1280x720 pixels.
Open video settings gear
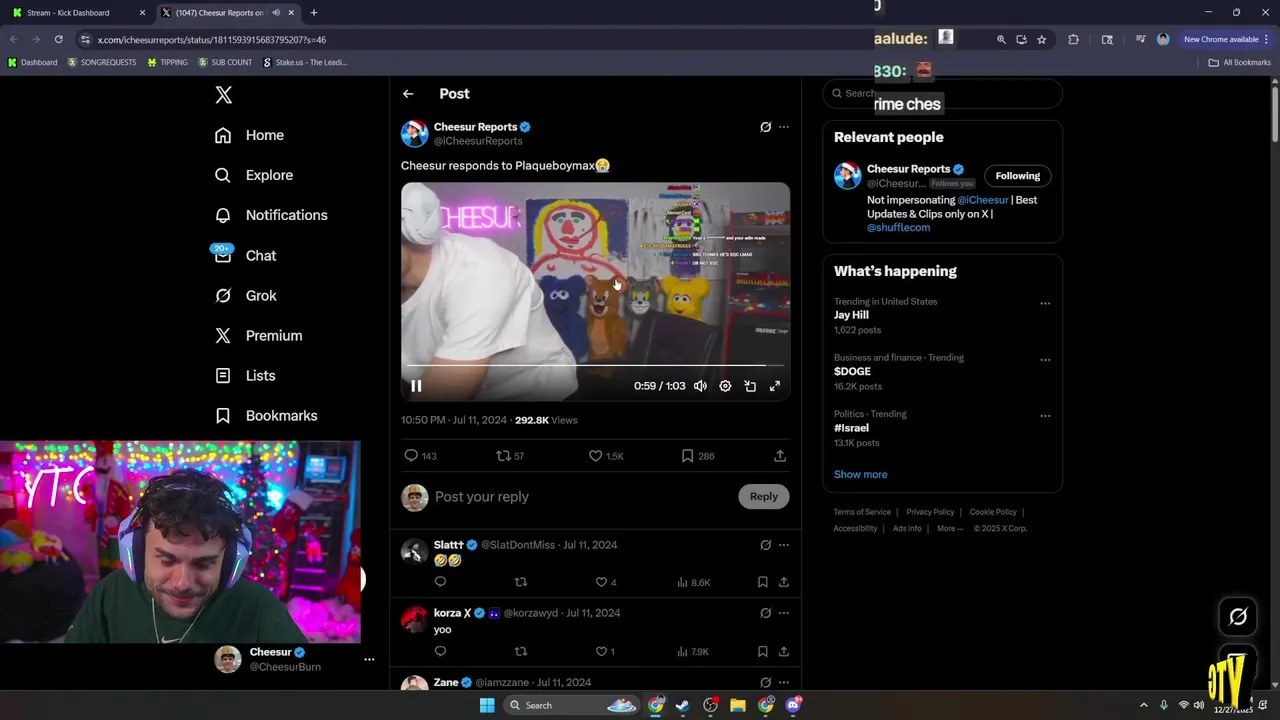(725, 386)
